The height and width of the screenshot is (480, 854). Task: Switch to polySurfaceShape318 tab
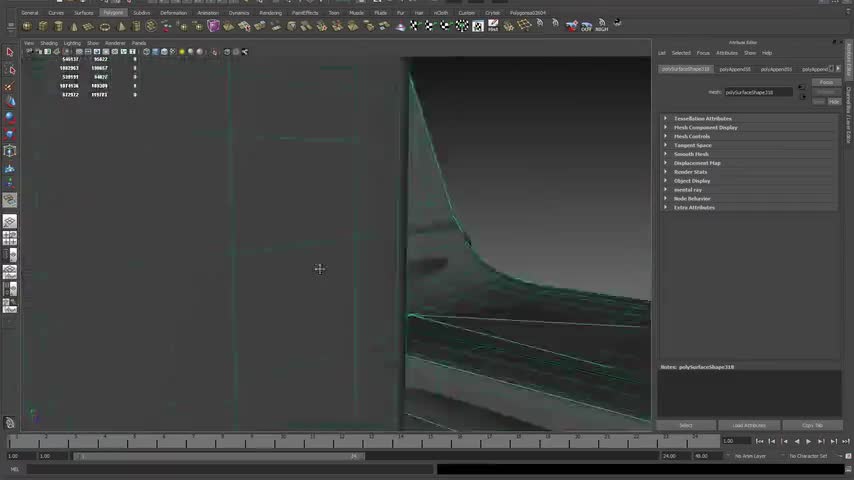685,69
